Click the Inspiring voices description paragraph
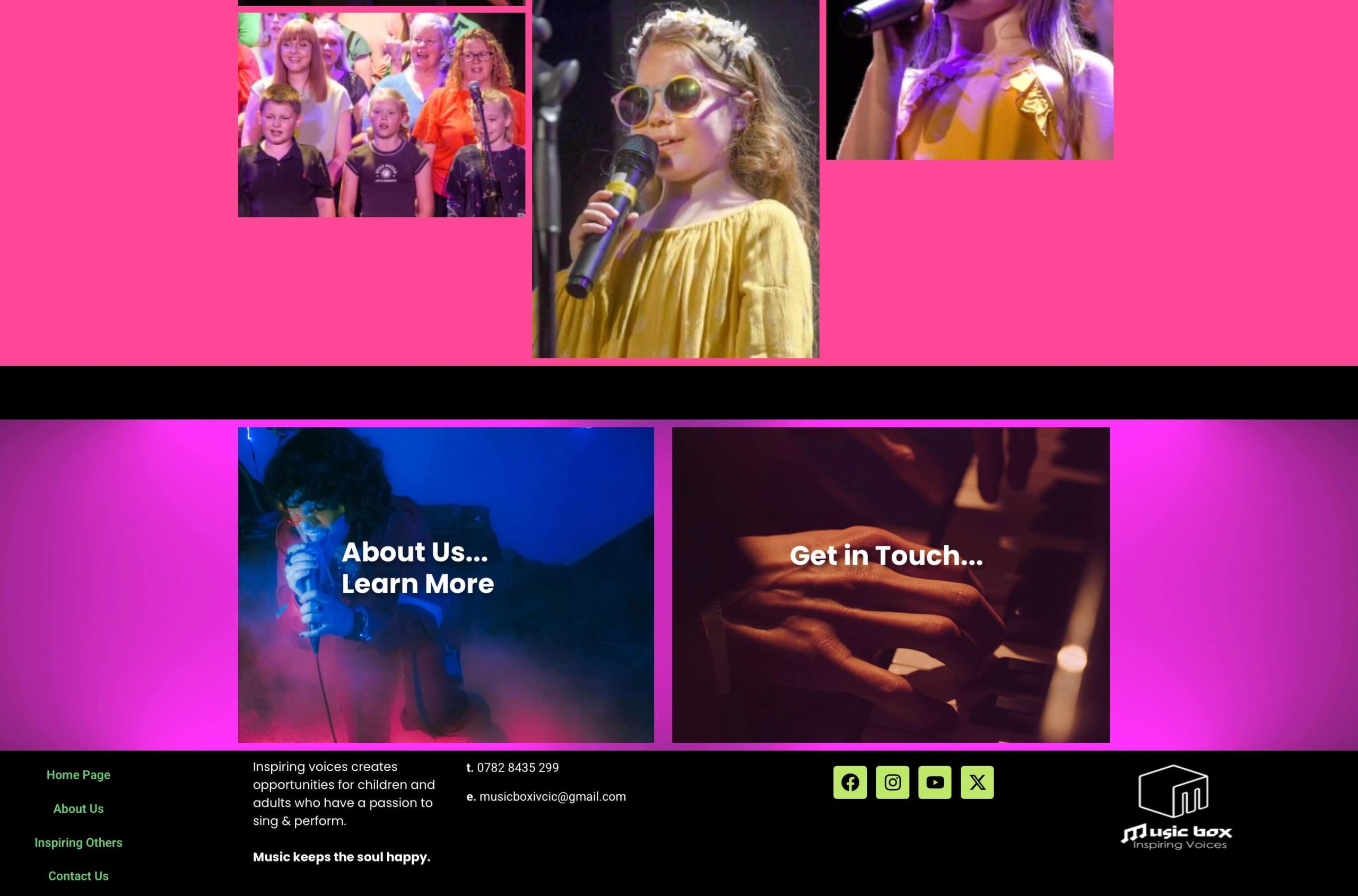The width and height of the screenshot is (1358, 896). (344, 794)
